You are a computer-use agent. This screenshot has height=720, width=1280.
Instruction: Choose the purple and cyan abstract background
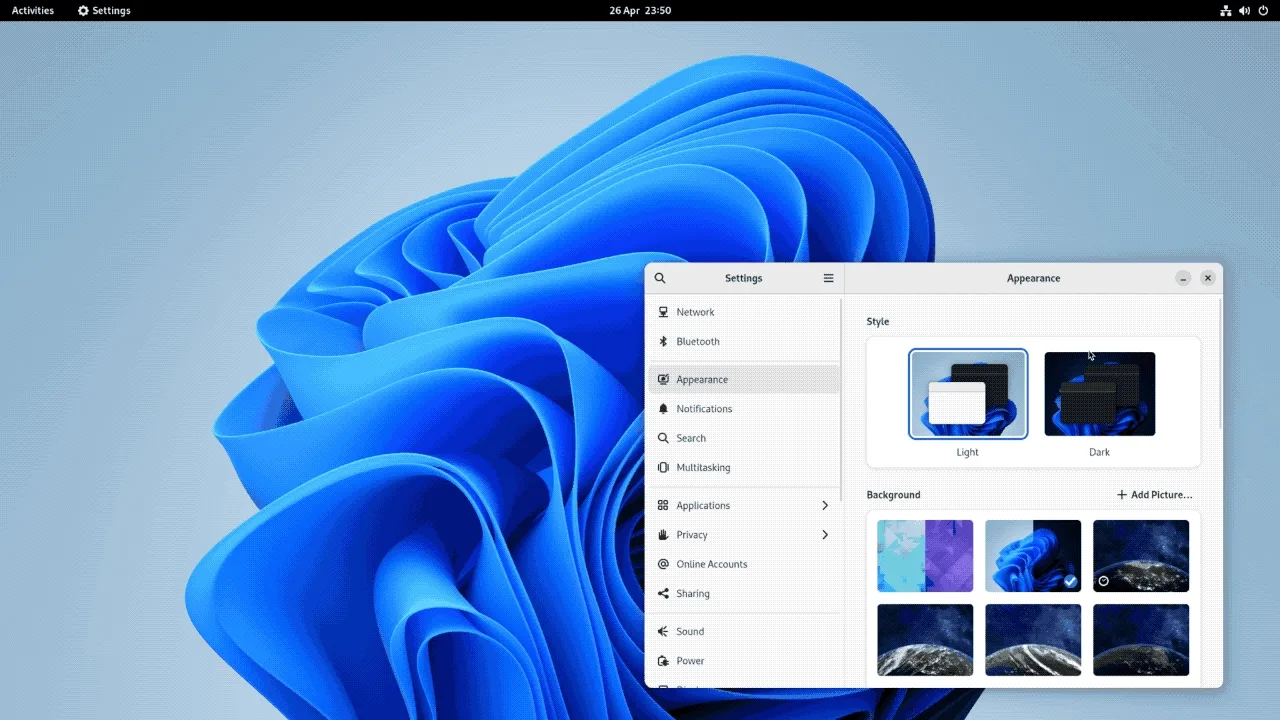(x=925, y=556)
